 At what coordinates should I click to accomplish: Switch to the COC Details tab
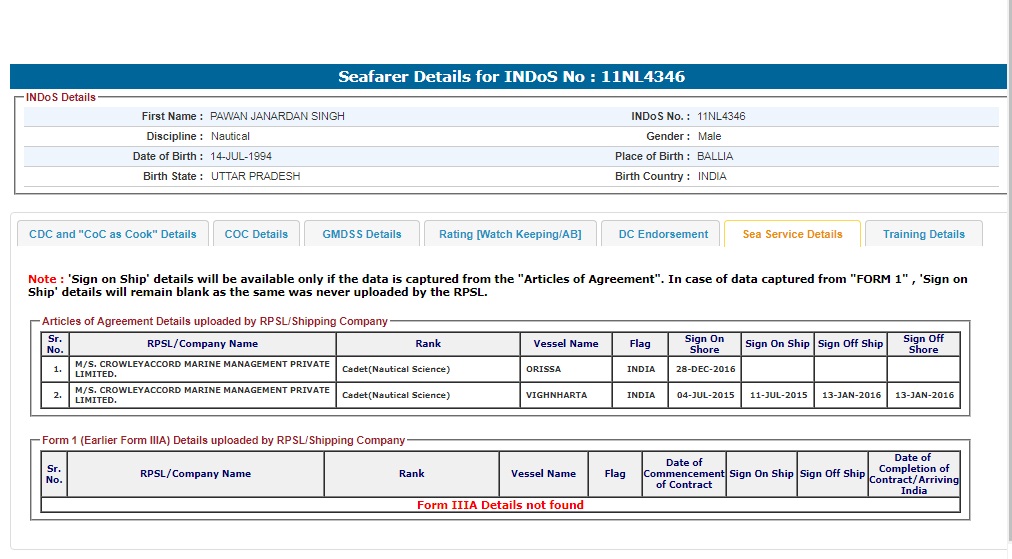pos(256,234)
